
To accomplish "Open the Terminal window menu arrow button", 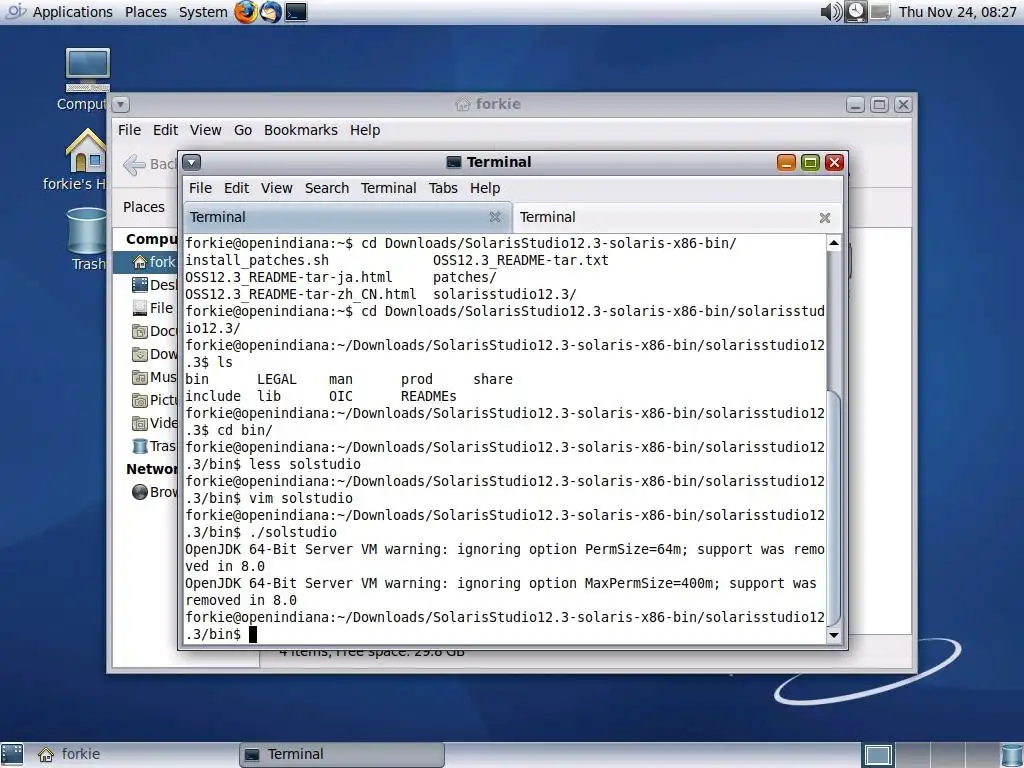I will point(191,162).
